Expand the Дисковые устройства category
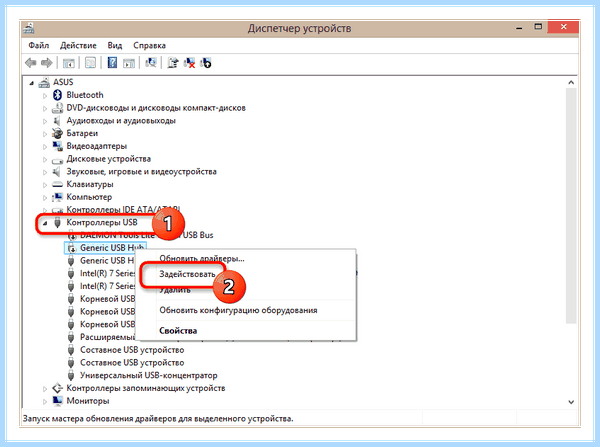The image size is (600, 447). click(45, 160)
